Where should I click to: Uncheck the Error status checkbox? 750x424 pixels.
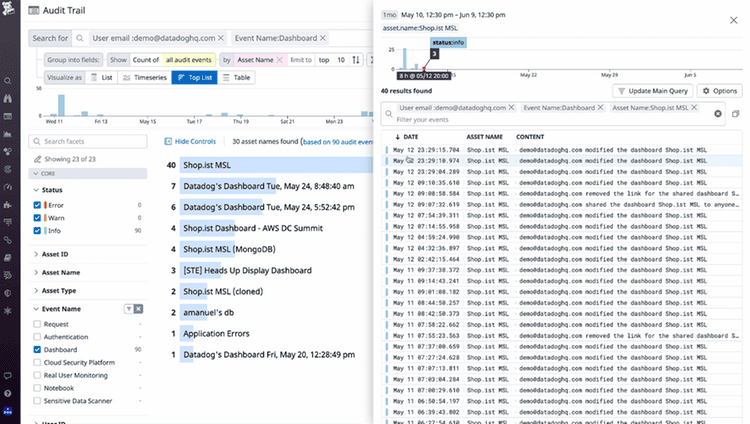[x=37, y=205]
